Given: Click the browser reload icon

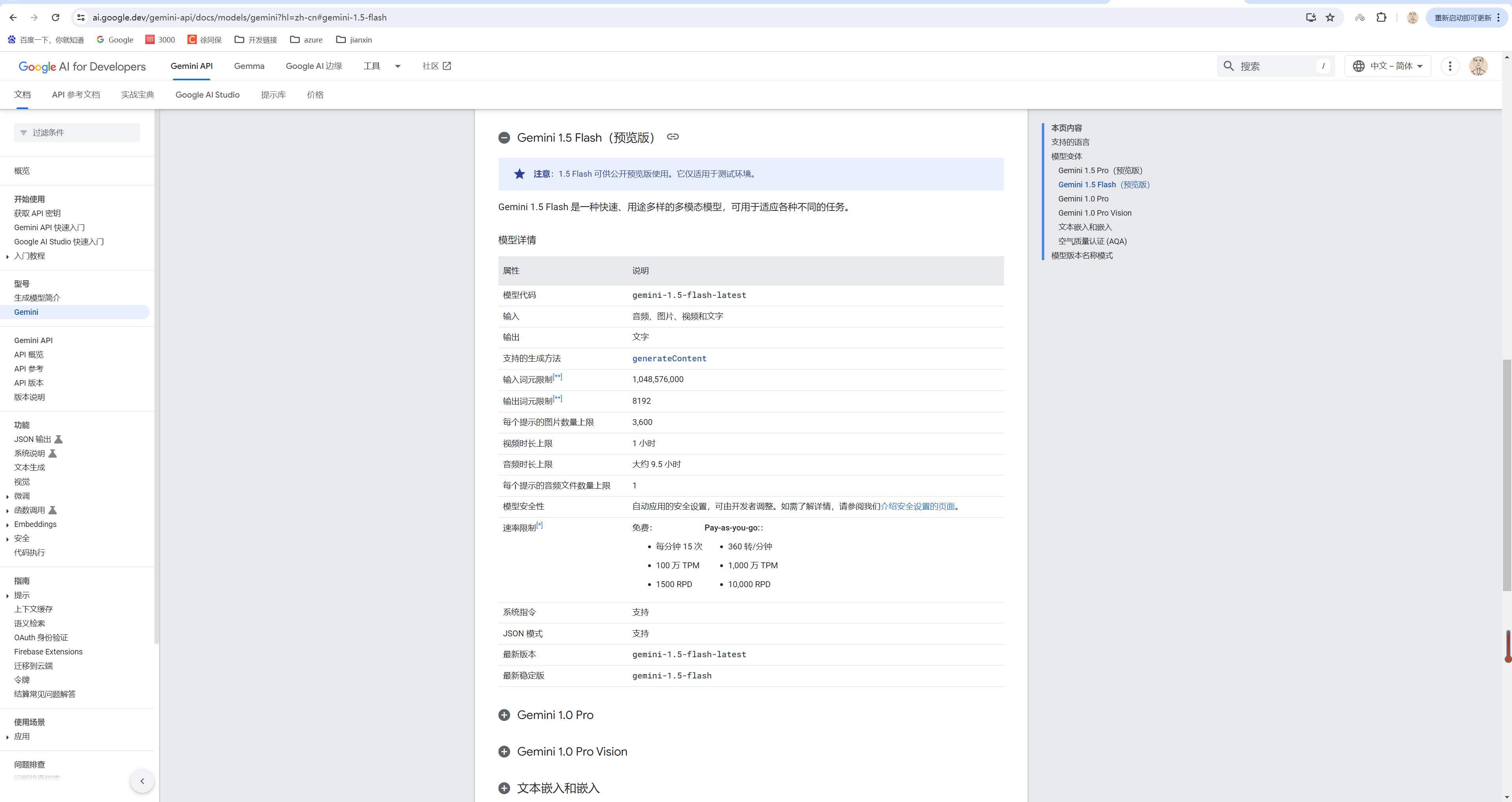Looking at the screenshot, I should point(55,18).
